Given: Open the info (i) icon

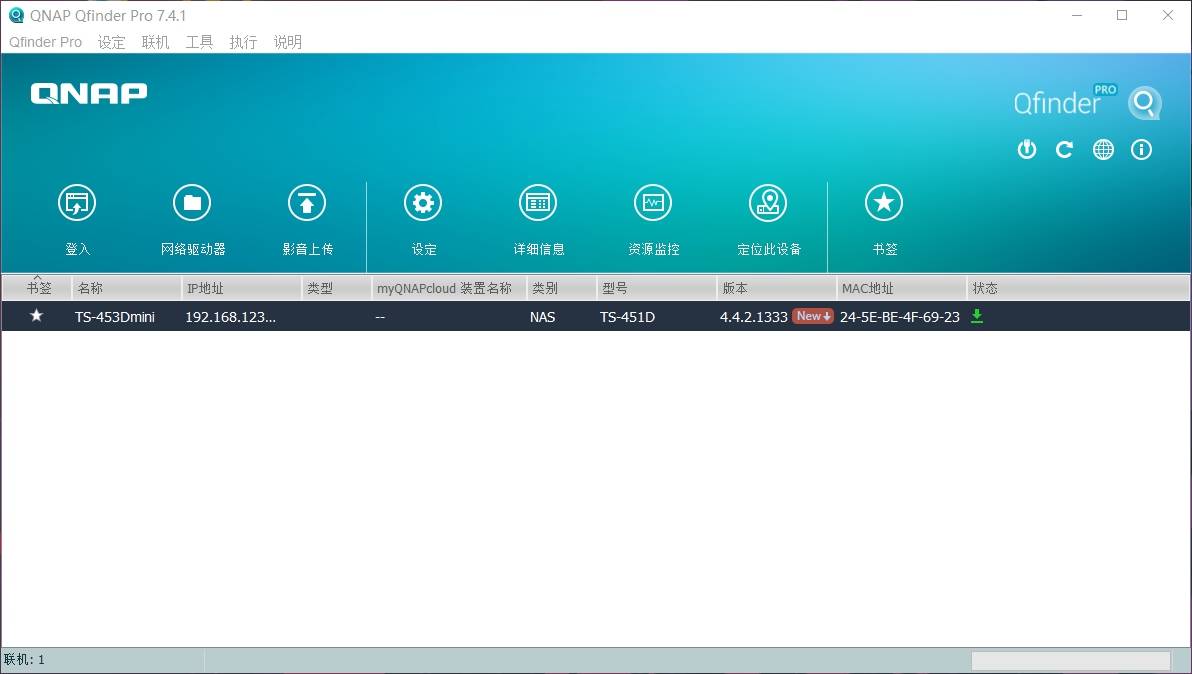Looking at the screenshot, I should [1141, 150].
